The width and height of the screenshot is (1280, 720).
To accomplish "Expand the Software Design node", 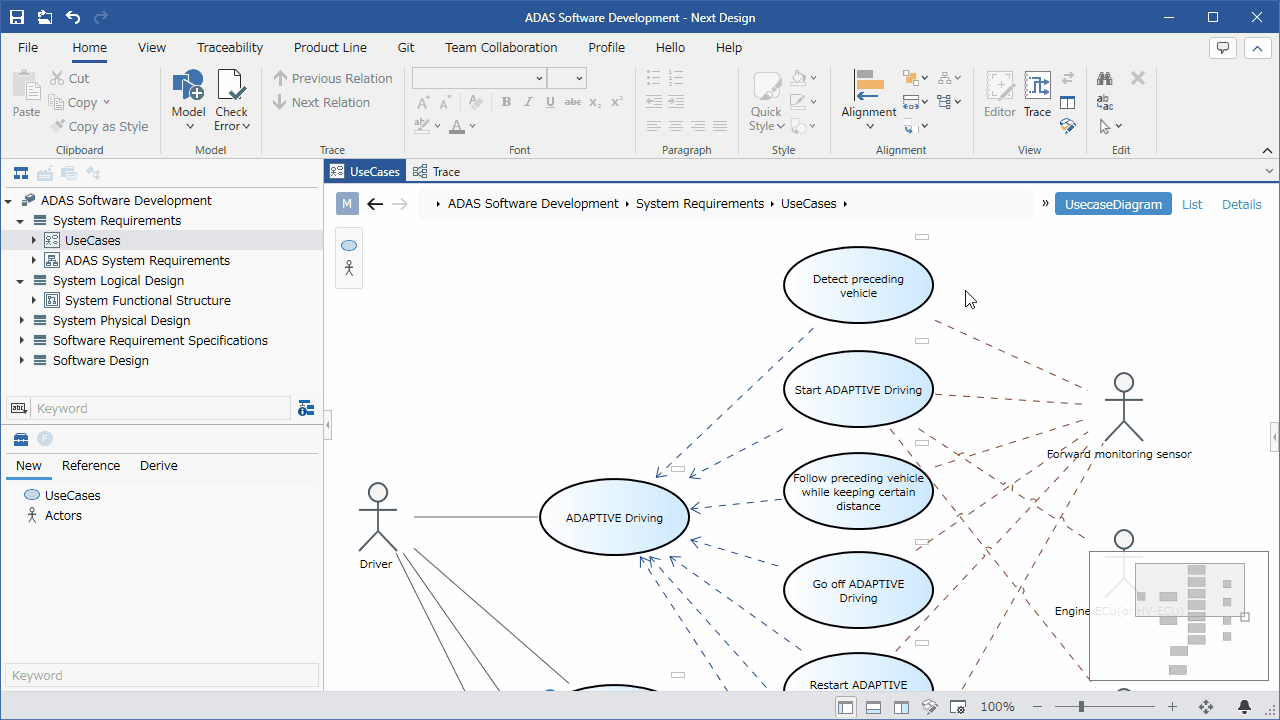I will click(x=21, y=361).
